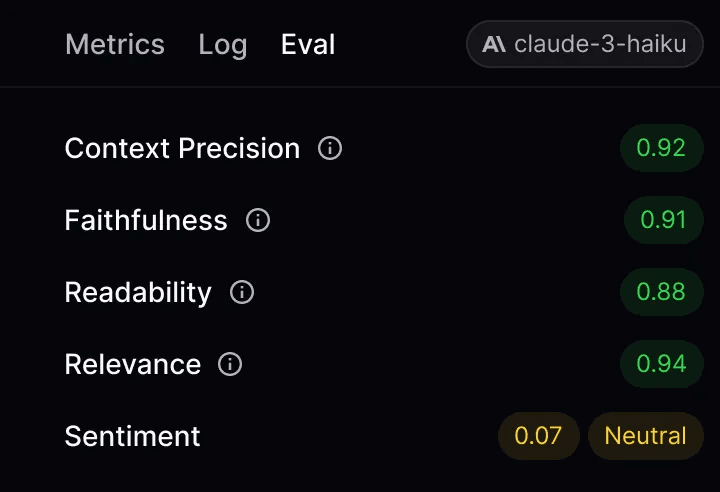Click the 0.92 Context Precision score

tap(661, 148)
